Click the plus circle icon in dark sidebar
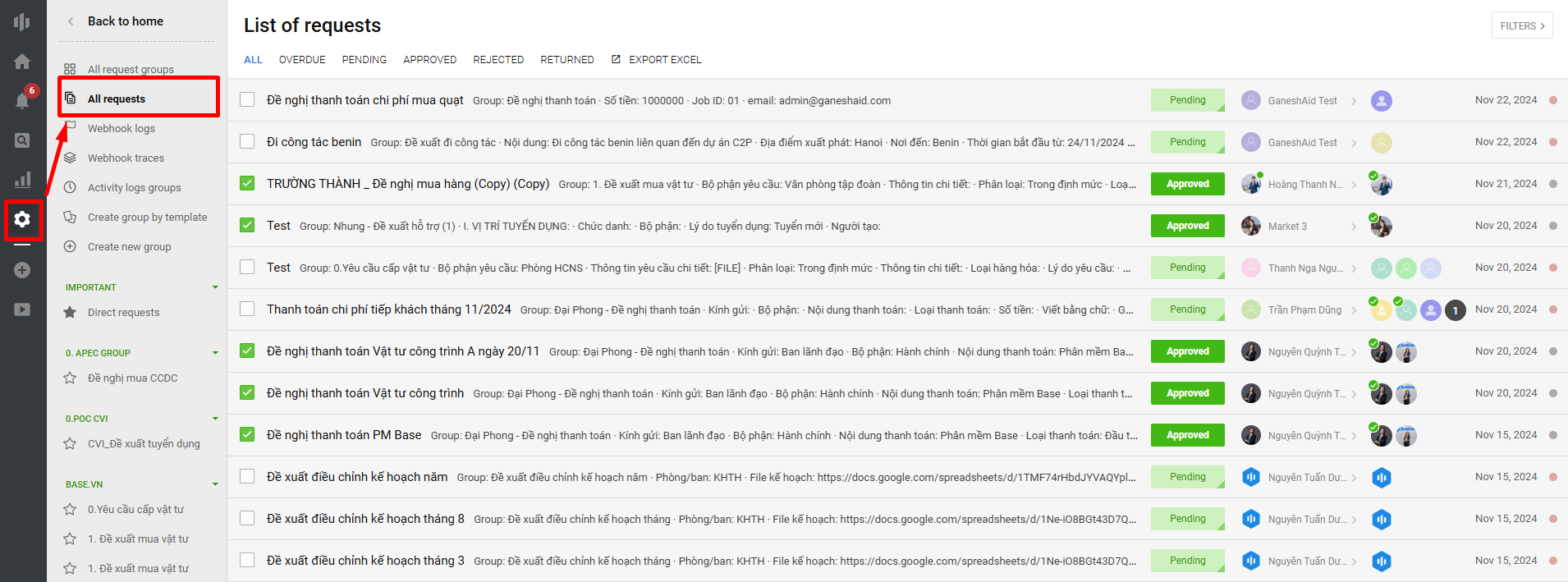Viewport: 1568px width, 582px height. coord(22,270)
